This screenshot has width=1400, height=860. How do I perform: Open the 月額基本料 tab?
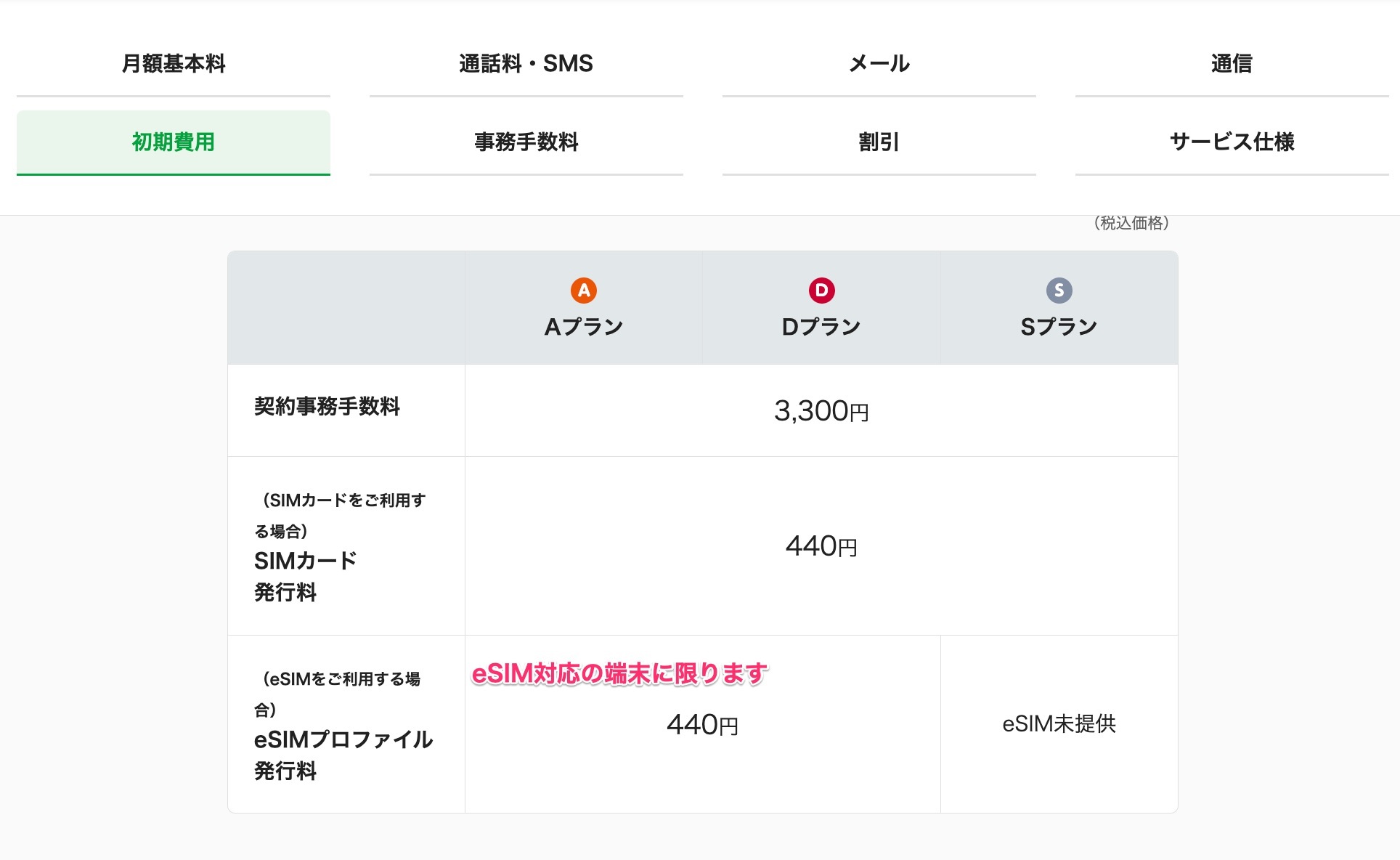[174, 64]
